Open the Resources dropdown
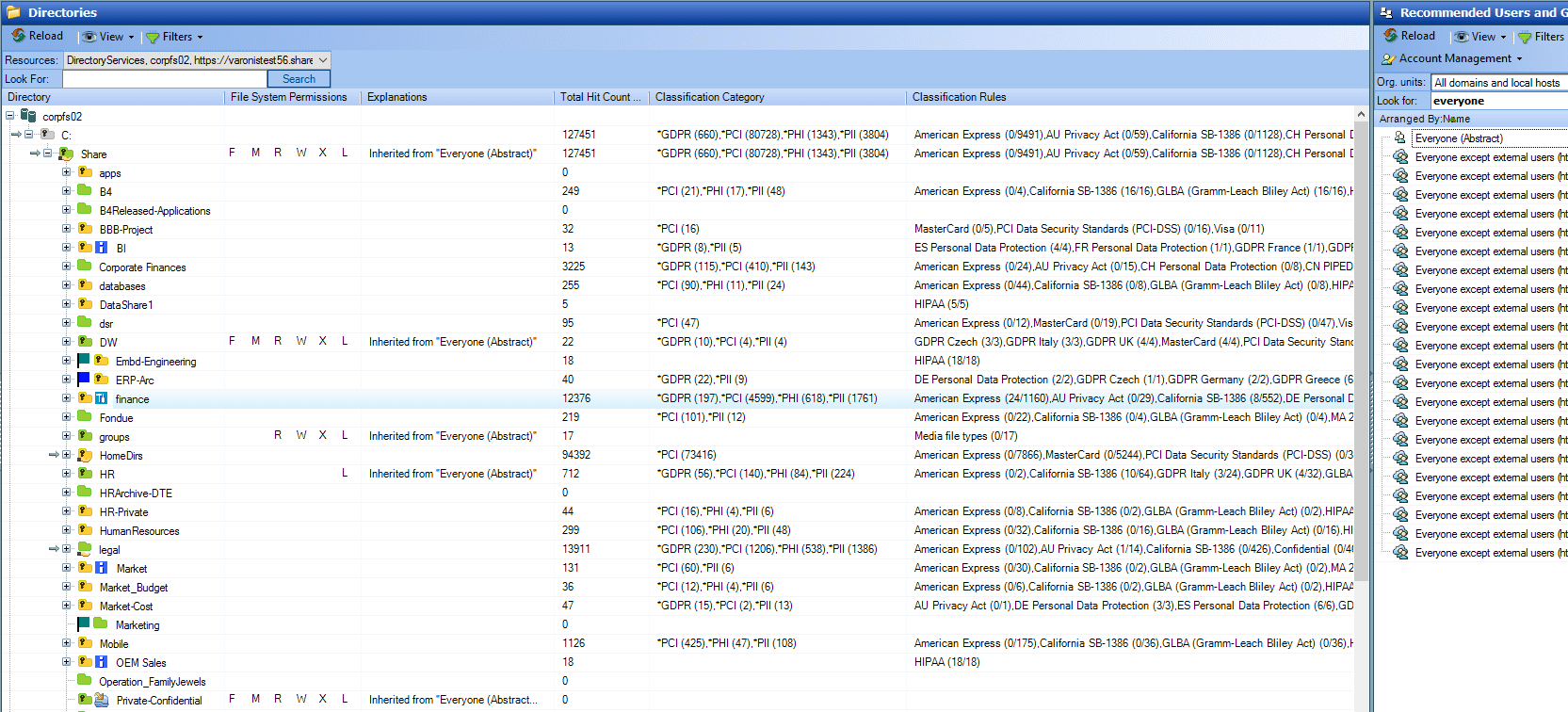The height and width of the screenshot is (712, 1568). coord(323,60)
